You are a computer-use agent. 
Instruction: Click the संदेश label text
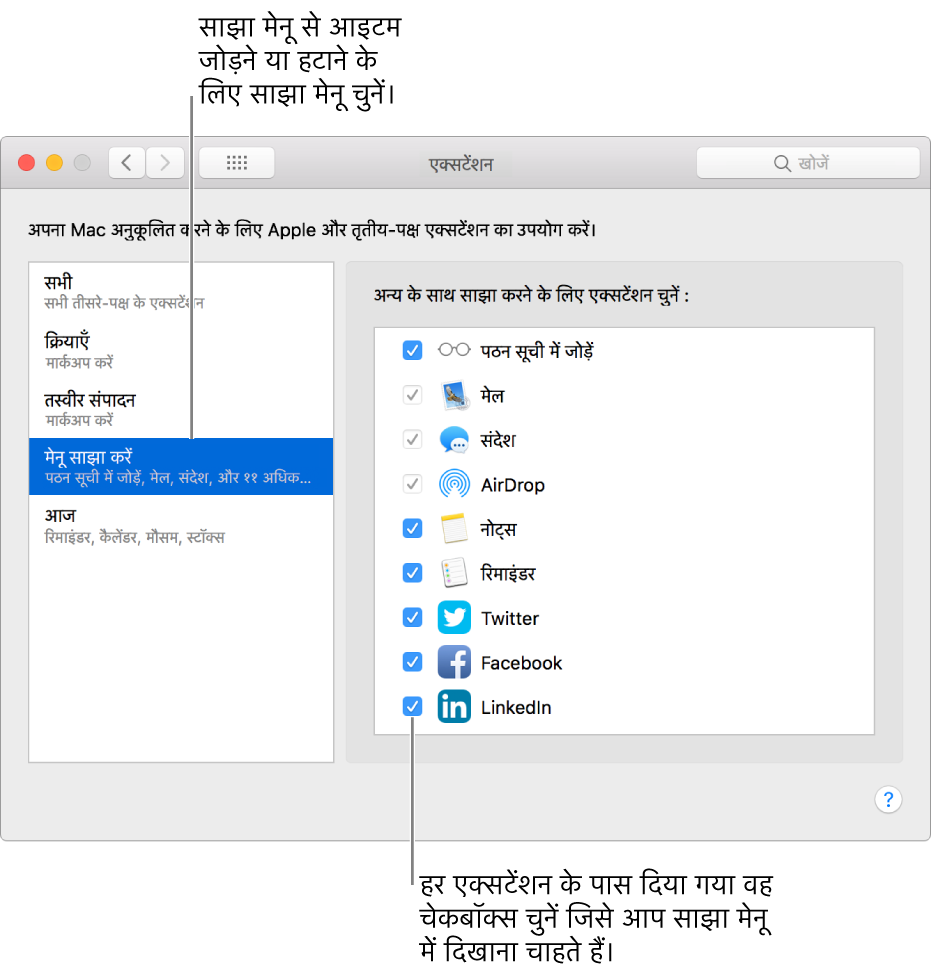tap(498, 439)
